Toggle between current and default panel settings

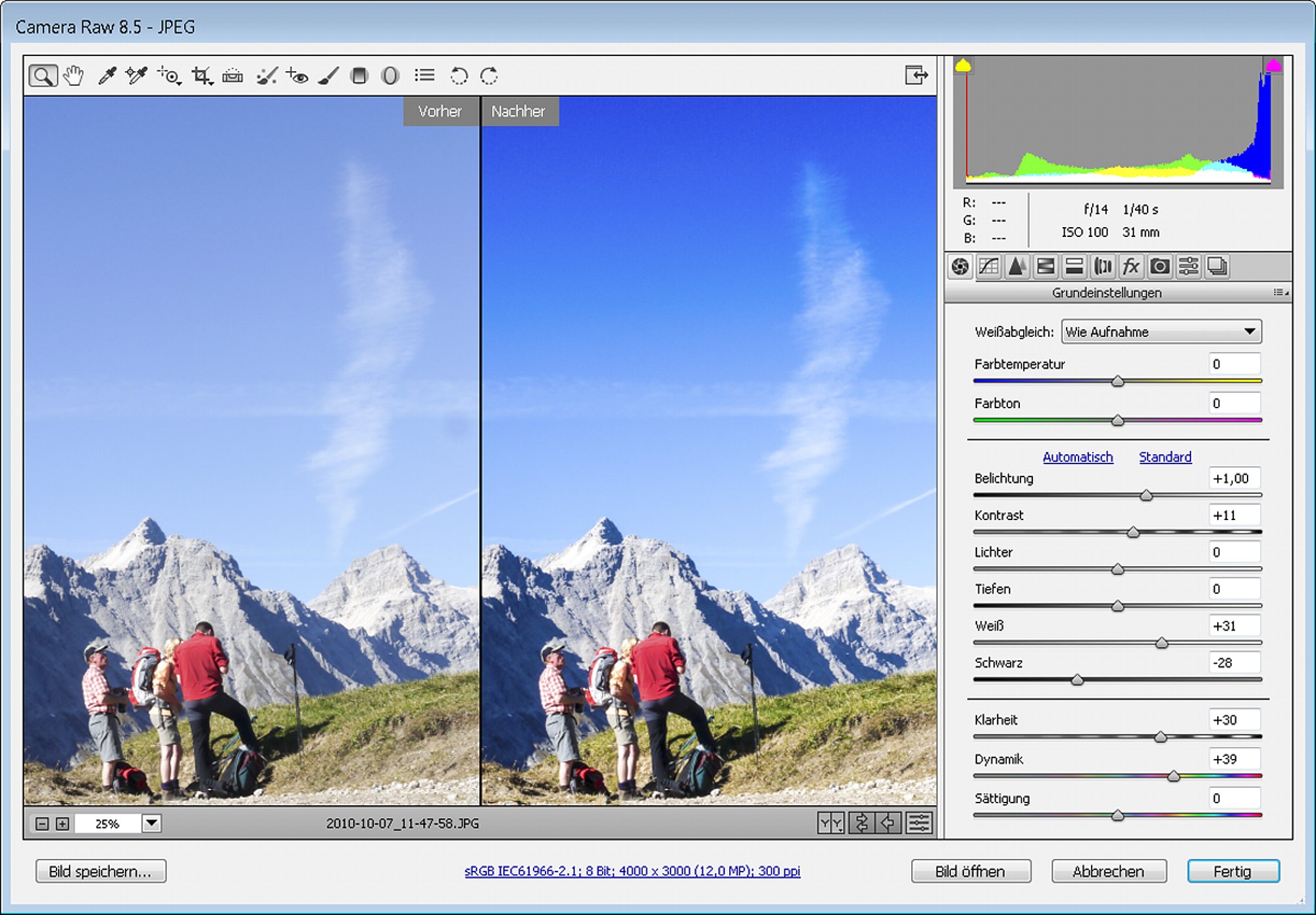919,823
